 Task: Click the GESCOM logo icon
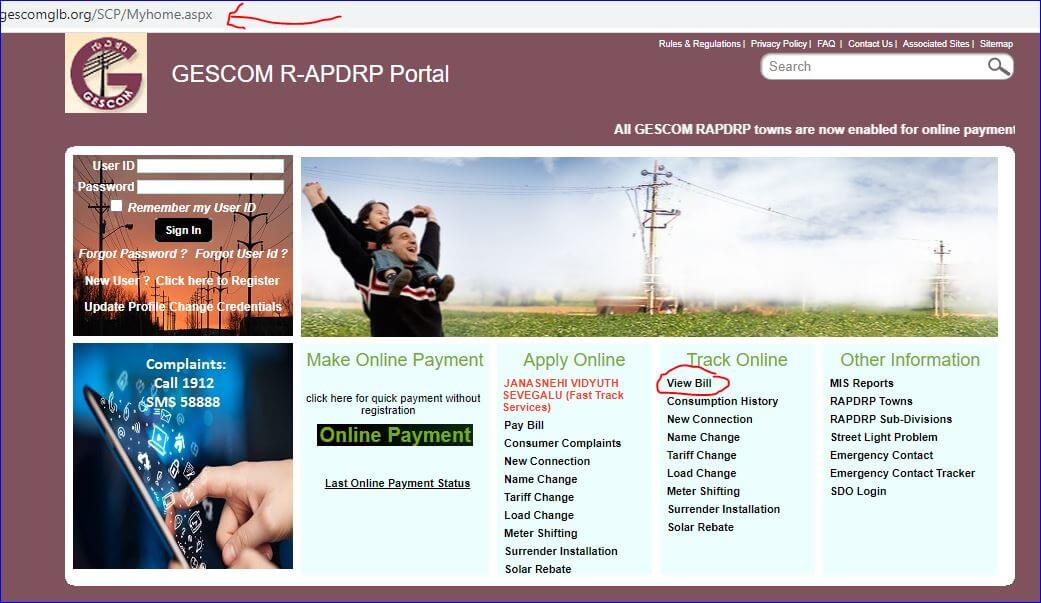coord(106,73)
